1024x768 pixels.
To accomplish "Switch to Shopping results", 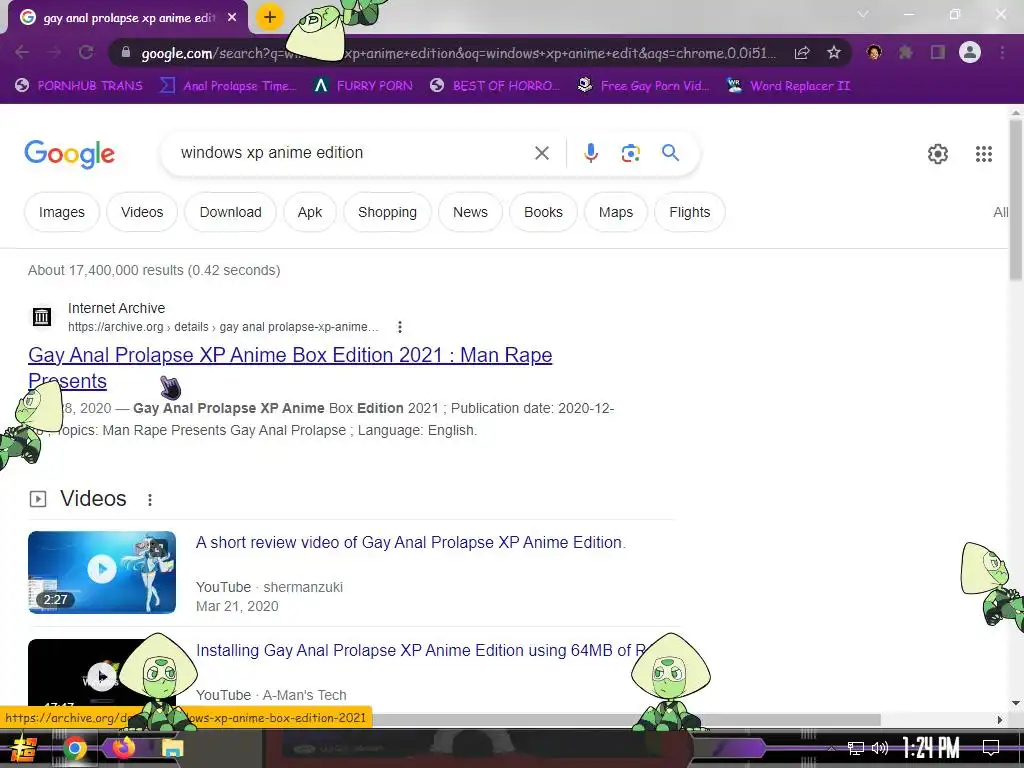I will click(387, 212).
